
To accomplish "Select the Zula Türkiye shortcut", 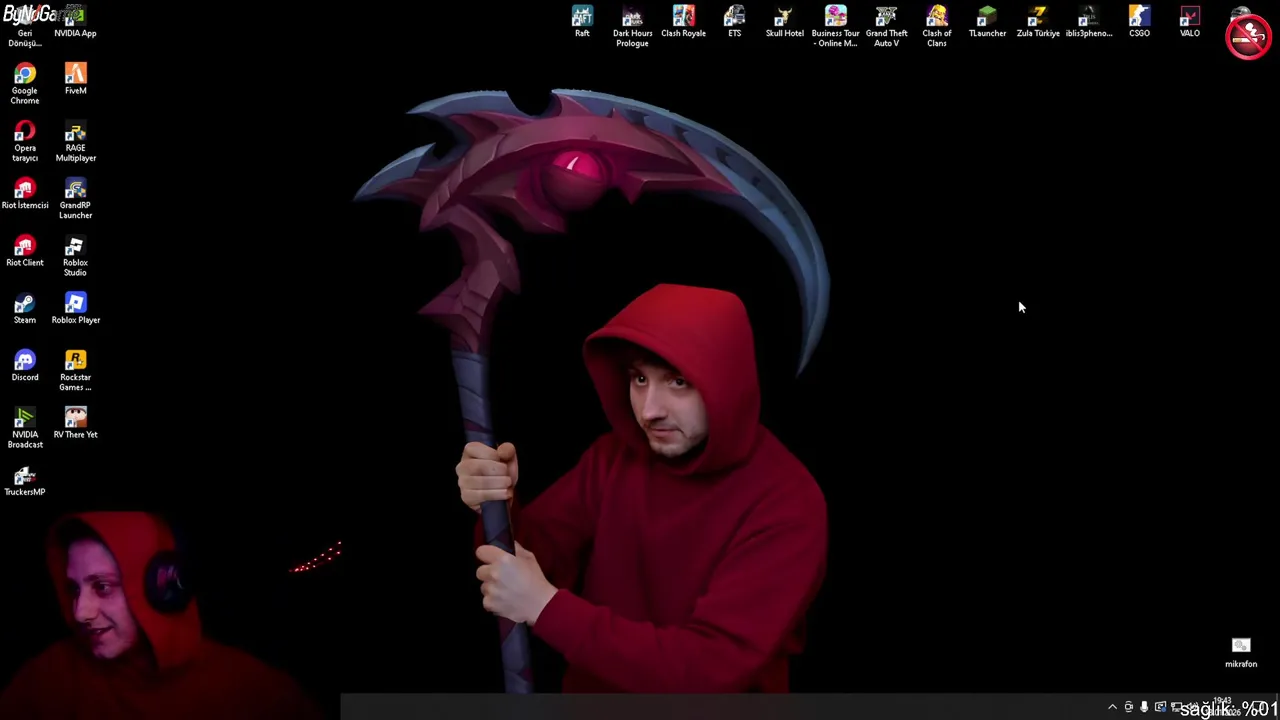I will coord(1038,21).
